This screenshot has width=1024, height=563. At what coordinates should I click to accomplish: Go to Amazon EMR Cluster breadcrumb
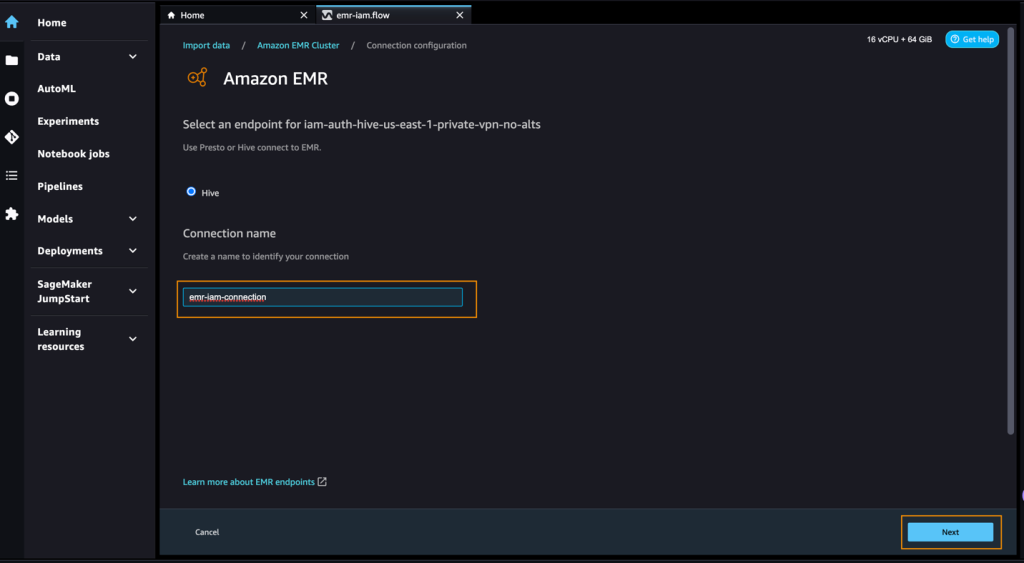click(x=298, y=45)
